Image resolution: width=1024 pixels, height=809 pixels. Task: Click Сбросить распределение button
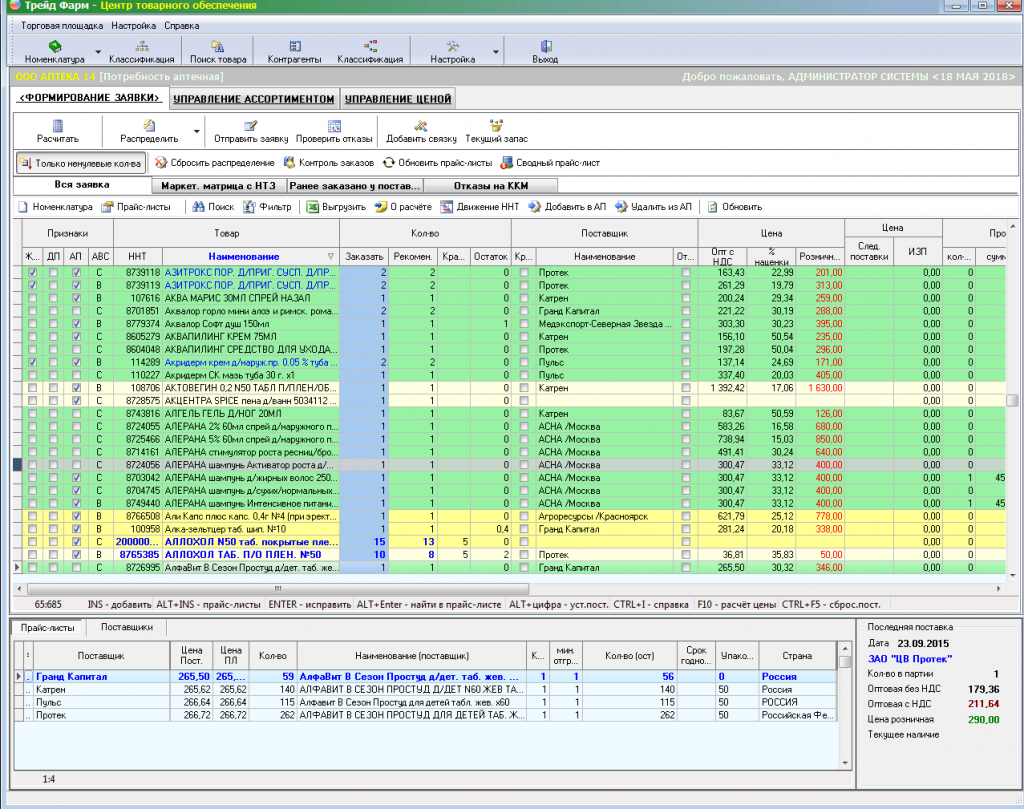pyautogui.click(x=214, y=162)
